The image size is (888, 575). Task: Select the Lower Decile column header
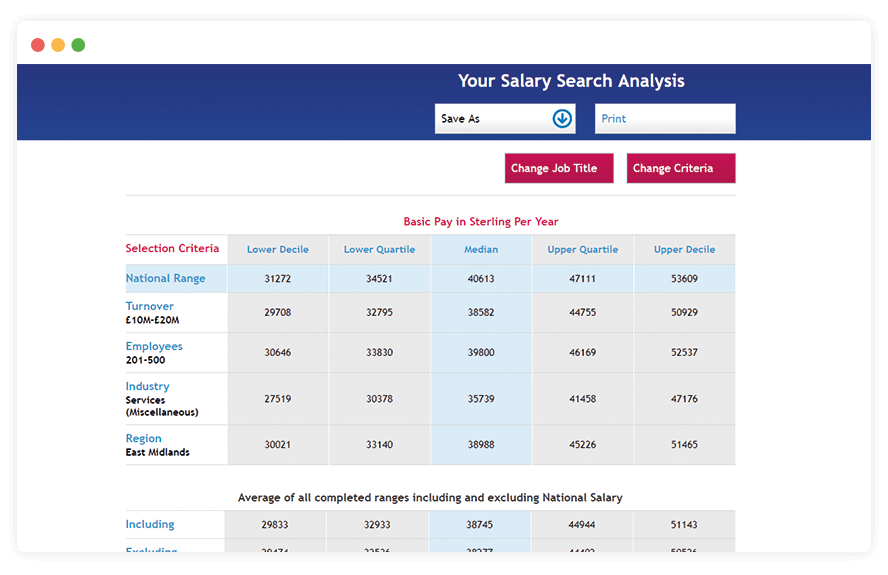(x=278, y=250)
